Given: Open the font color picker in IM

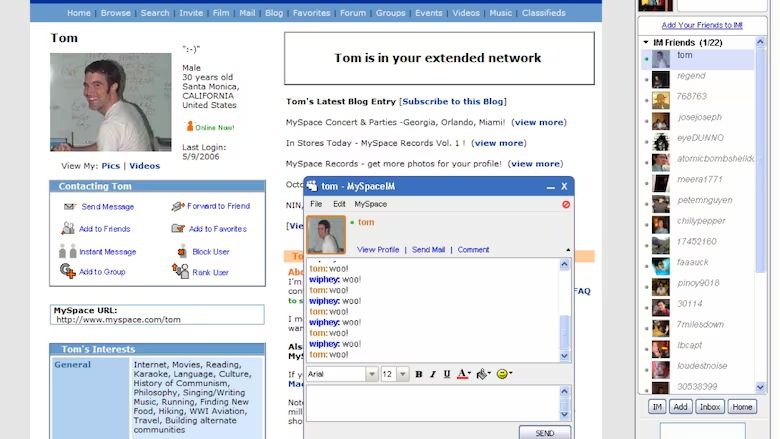Looking at the screenshot, I should coord(464,374).
